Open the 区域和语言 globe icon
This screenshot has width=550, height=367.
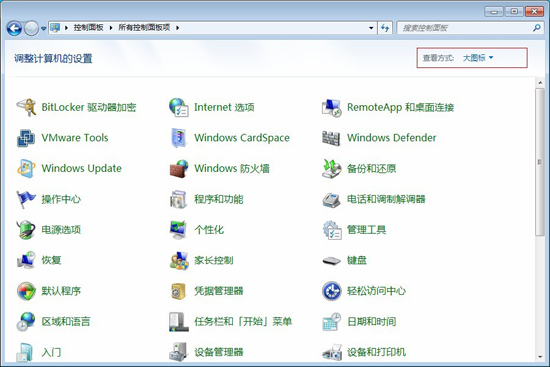26,321
